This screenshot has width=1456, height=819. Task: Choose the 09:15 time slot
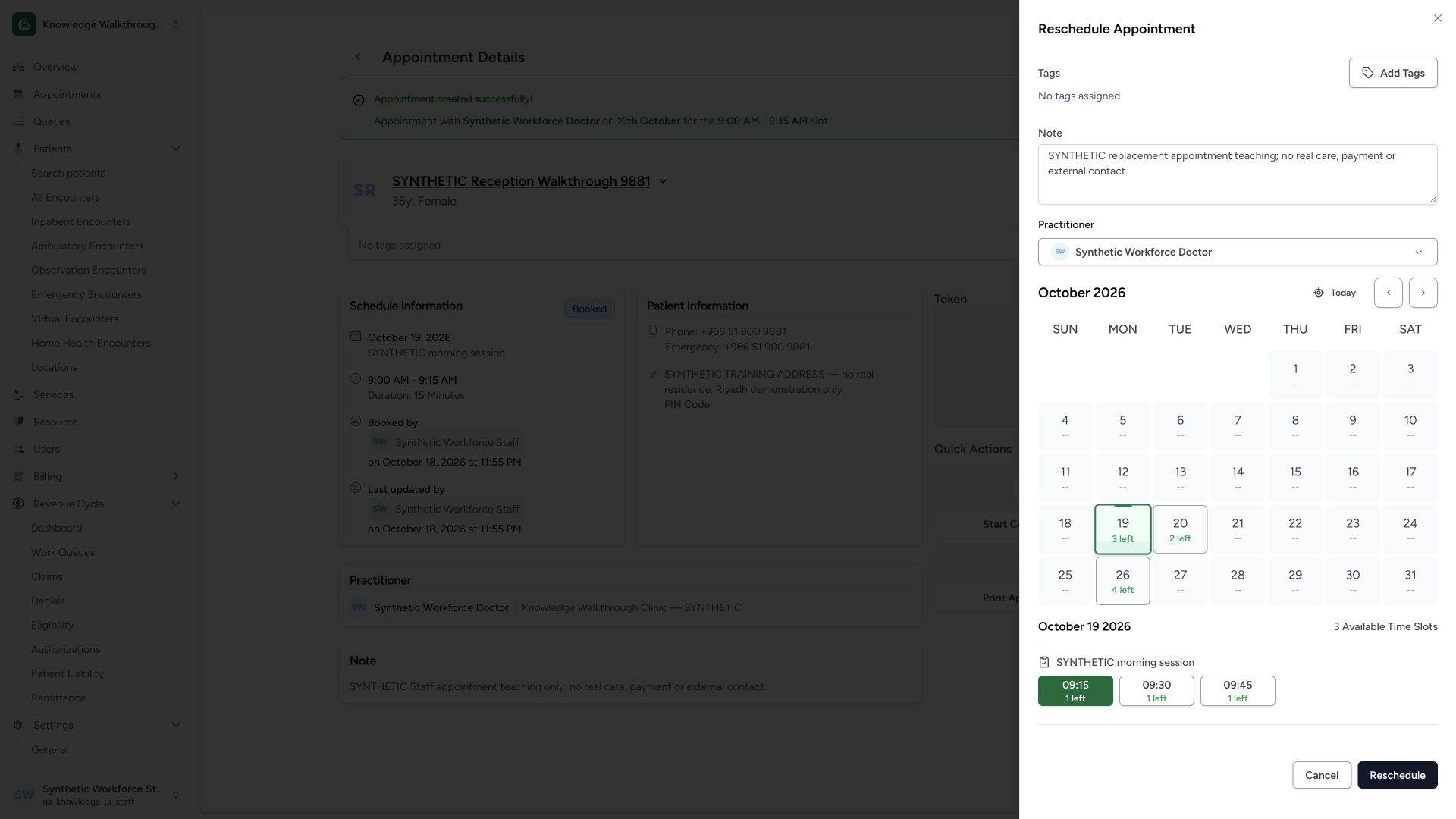(1075, 691)
